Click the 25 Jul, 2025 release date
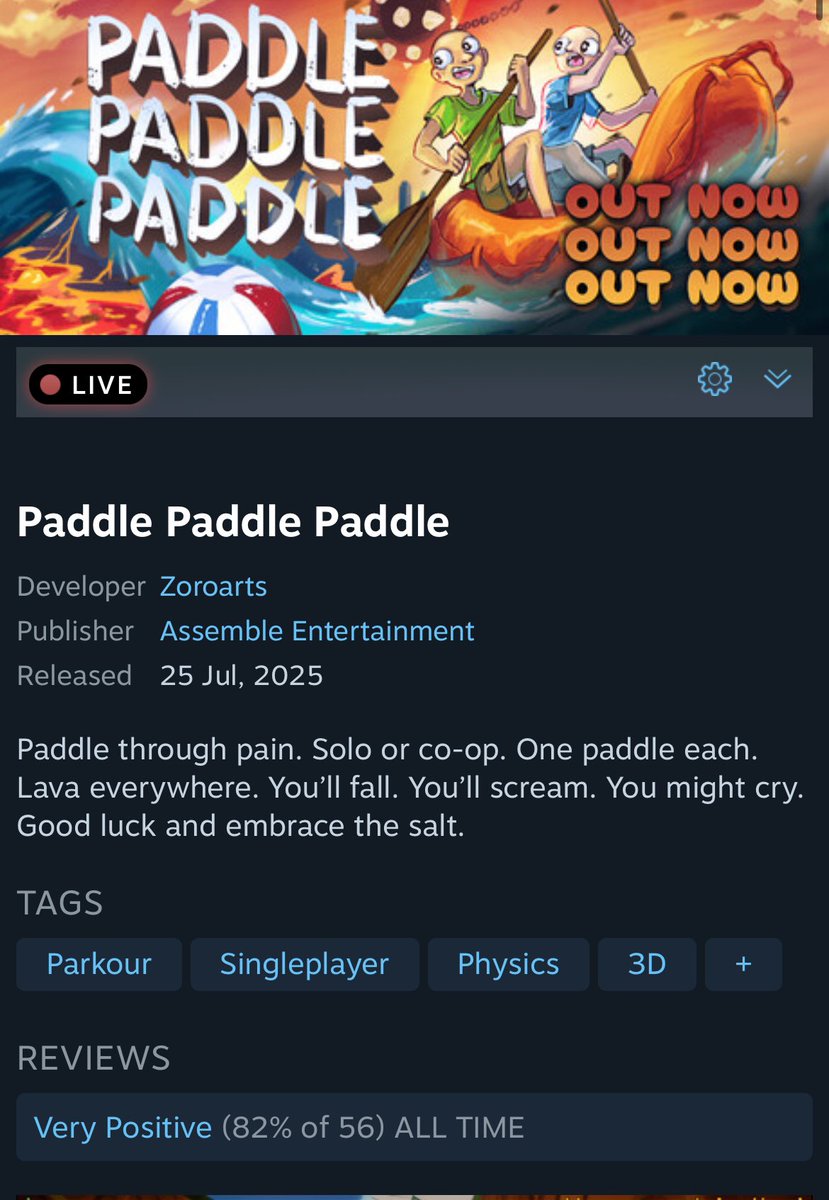The width and height of the screenshot is (829, 1200). pos(241,676)
